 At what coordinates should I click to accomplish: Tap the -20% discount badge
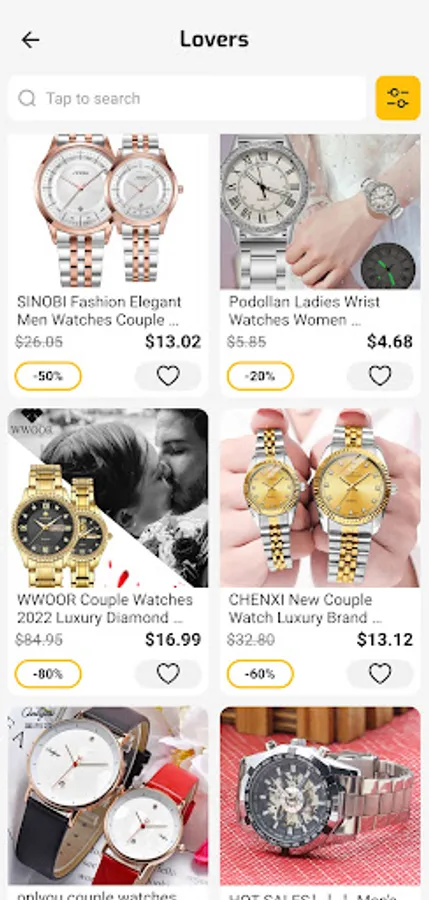tap(260, 377)
